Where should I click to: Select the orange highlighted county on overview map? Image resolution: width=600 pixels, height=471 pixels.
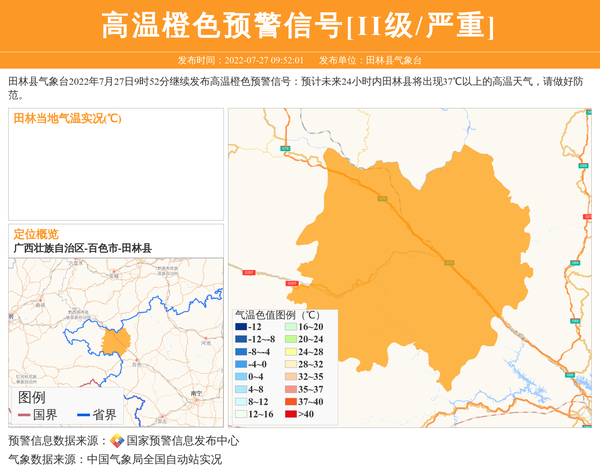coord(116,342)
